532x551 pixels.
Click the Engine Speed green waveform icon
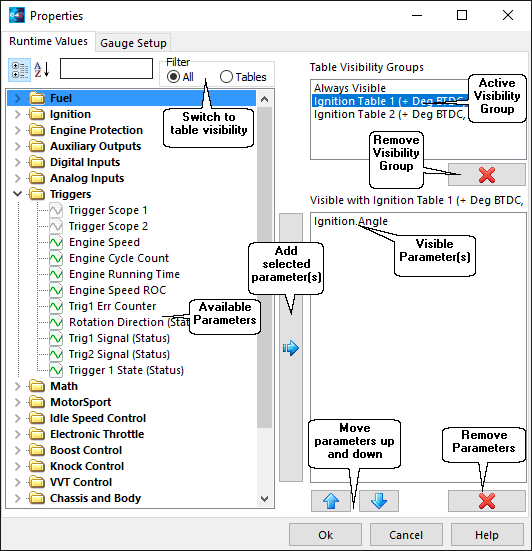coord(56,242)
